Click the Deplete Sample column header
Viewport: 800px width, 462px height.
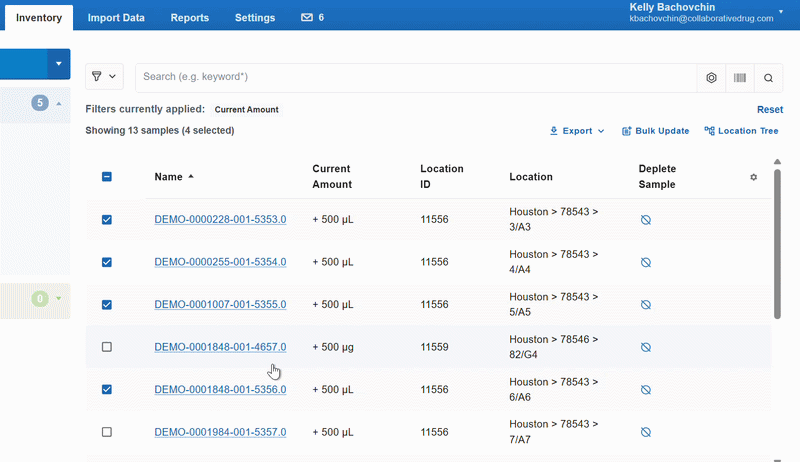657,176
